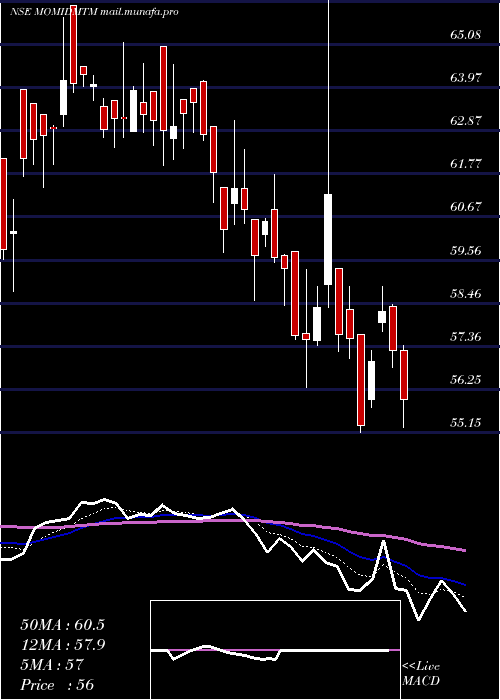Click the 50MA : 60.5 value

62,625
